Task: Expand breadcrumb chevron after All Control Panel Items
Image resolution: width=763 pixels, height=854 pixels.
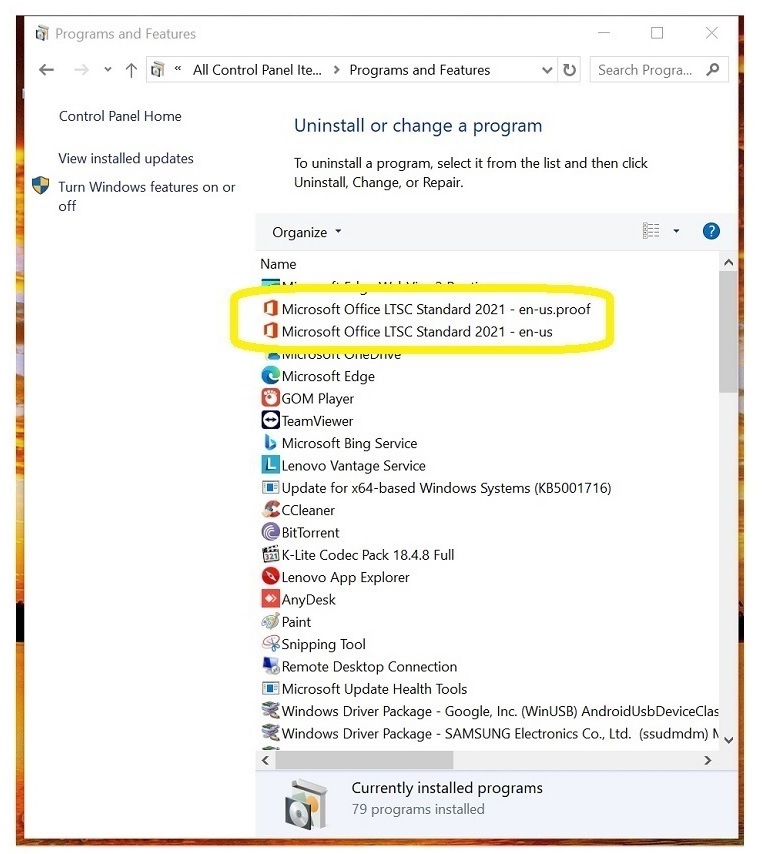Action: 337,70
